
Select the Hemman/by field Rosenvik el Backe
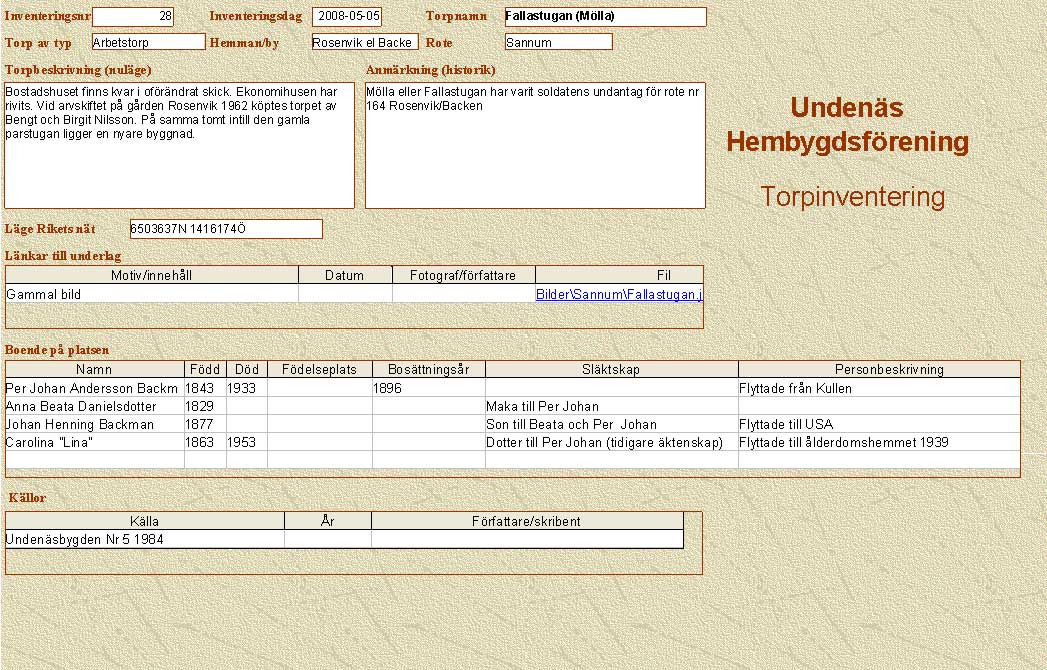(x=364, y=42)
